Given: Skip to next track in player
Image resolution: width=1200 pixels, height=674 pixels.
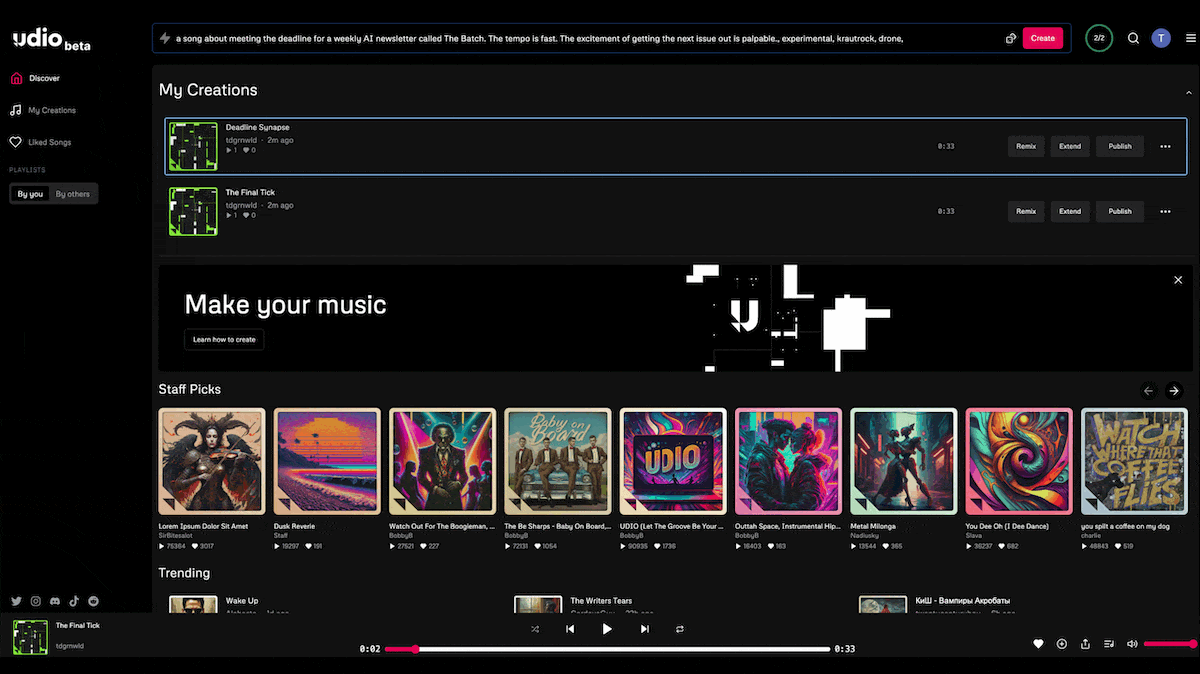Looking at the screenshot, I should click(x=644, y=629).
